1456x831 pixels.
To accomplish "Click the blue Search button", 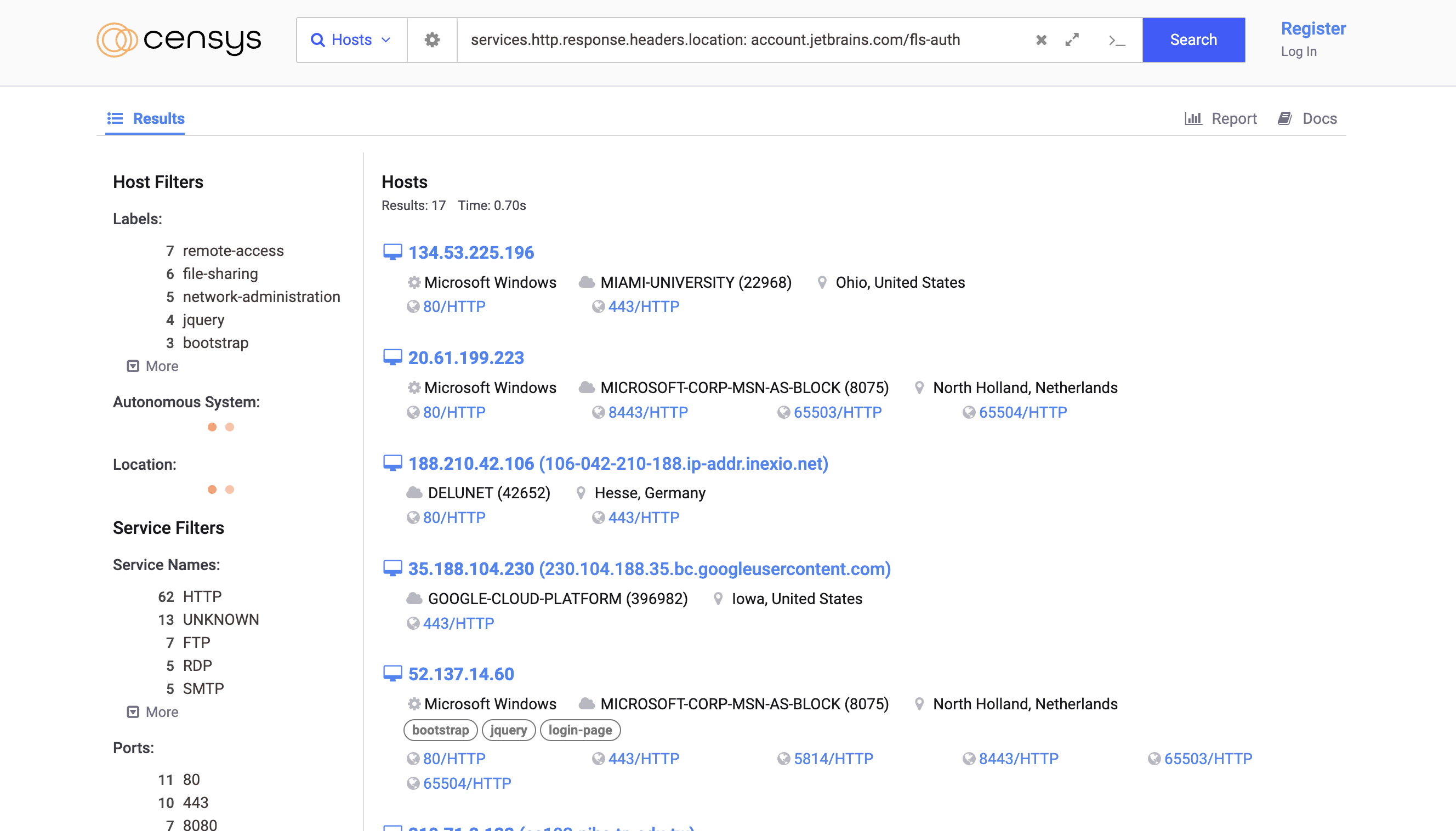I will pos(1193,40).
